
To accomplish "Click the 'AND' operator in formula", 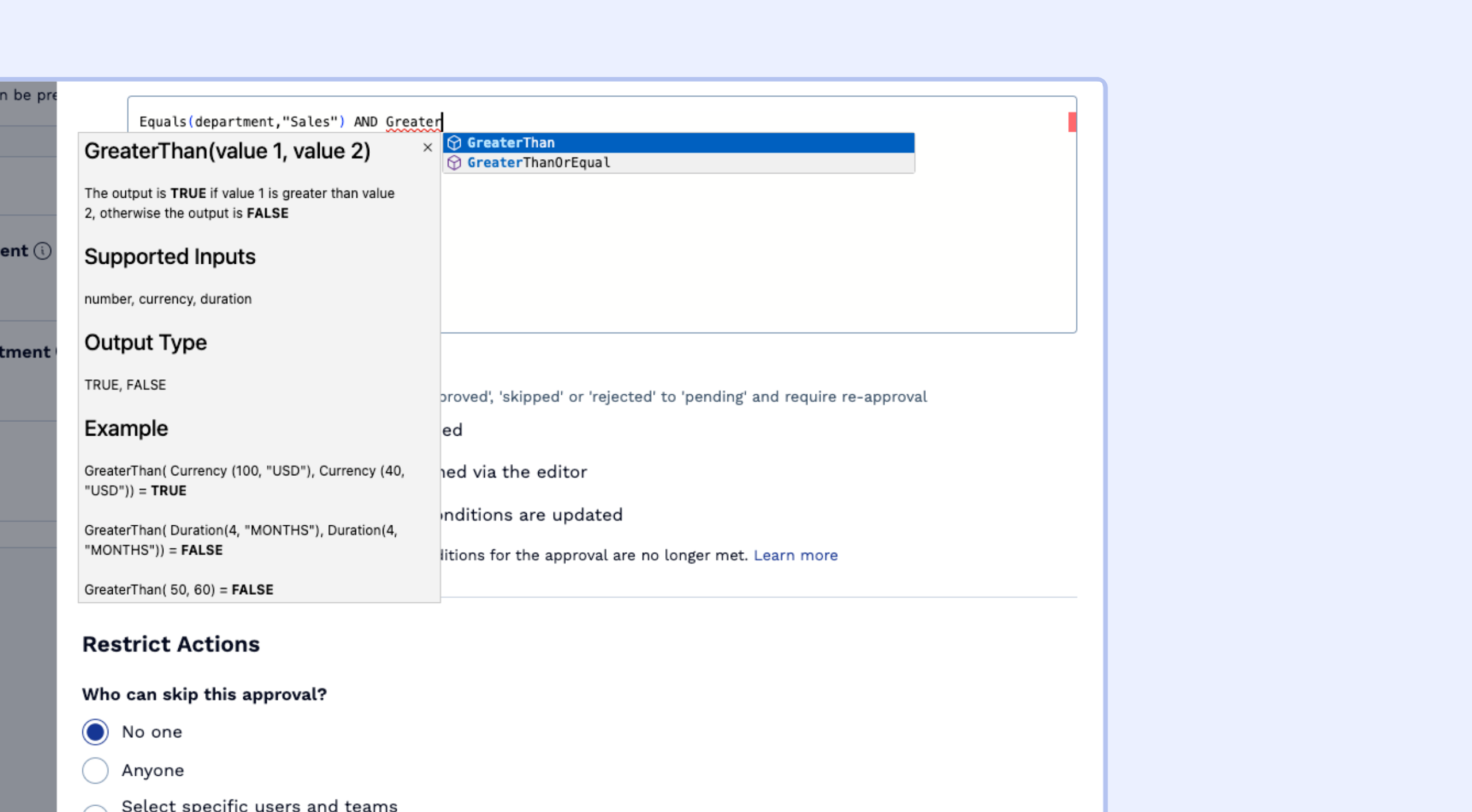I will click(x=366, y=122).
